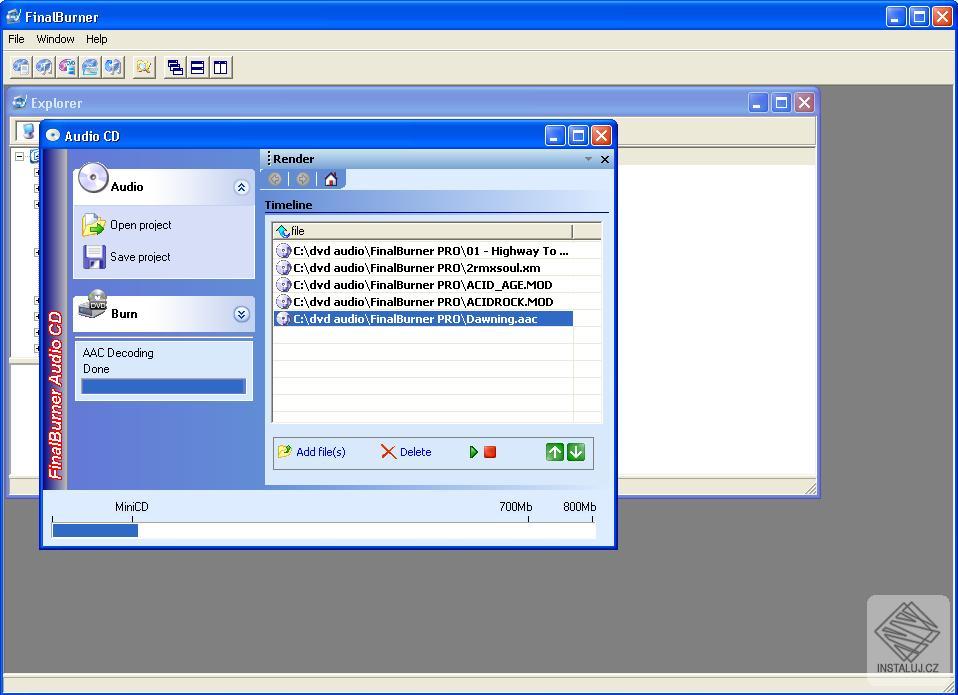Image resolution: width=958 pixels, height=695 pixels.
Task: Click the Burn section header
Action: tap(164, 314)
